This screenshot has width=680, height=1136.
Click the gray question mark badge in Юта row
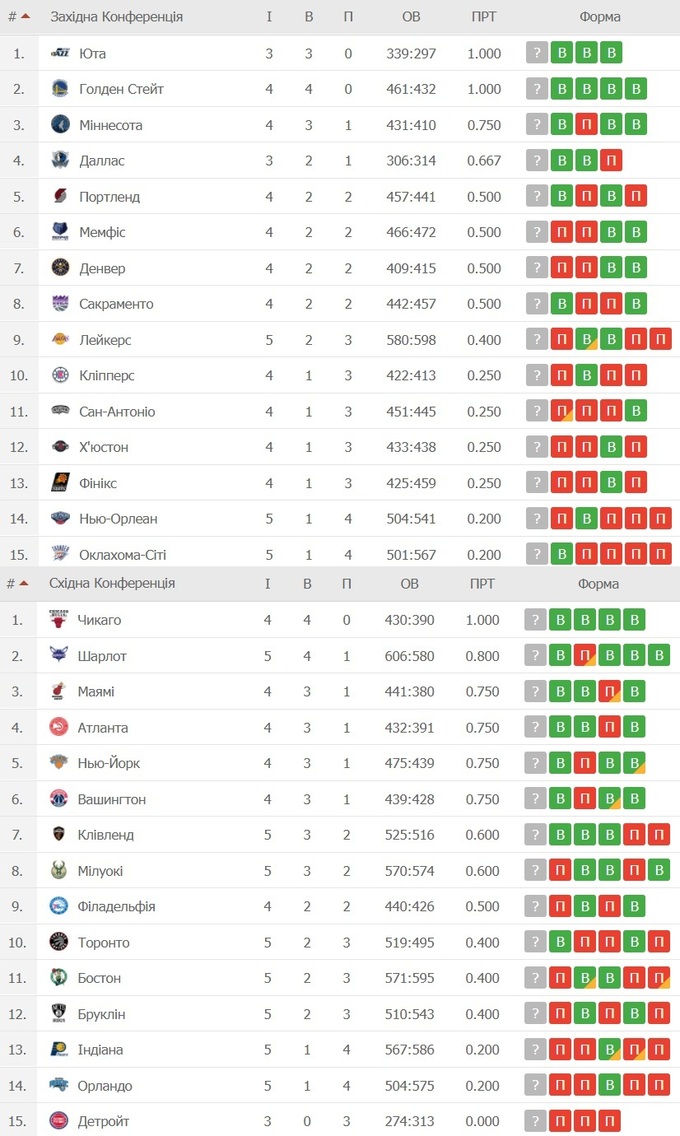(538, 53)
